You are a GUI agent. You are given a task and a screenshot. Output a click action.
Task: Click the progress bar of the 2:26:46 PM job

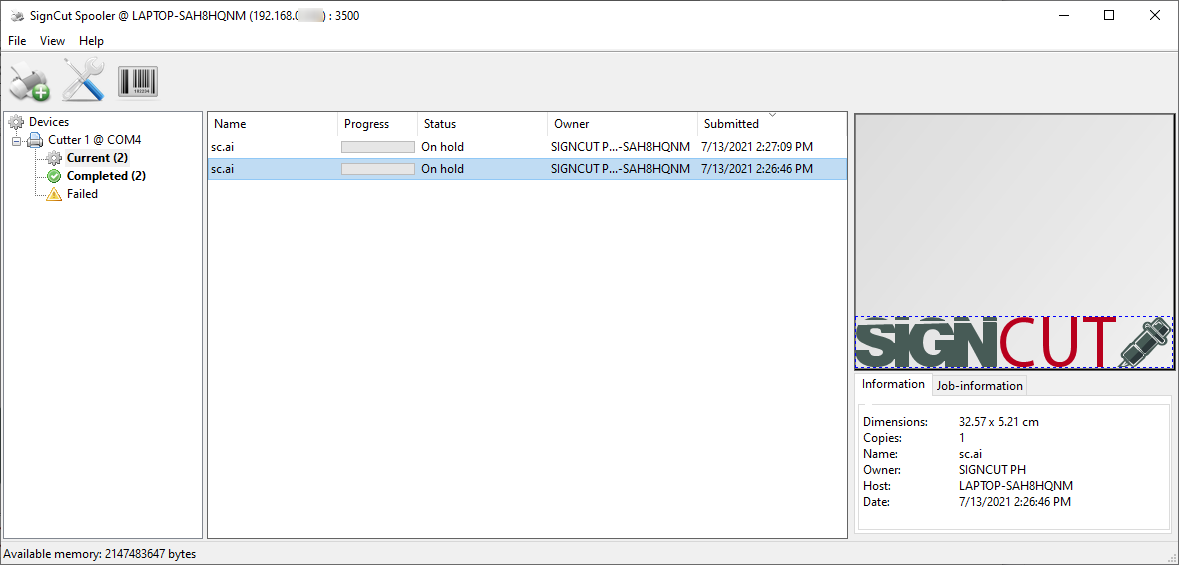point(377,169)
